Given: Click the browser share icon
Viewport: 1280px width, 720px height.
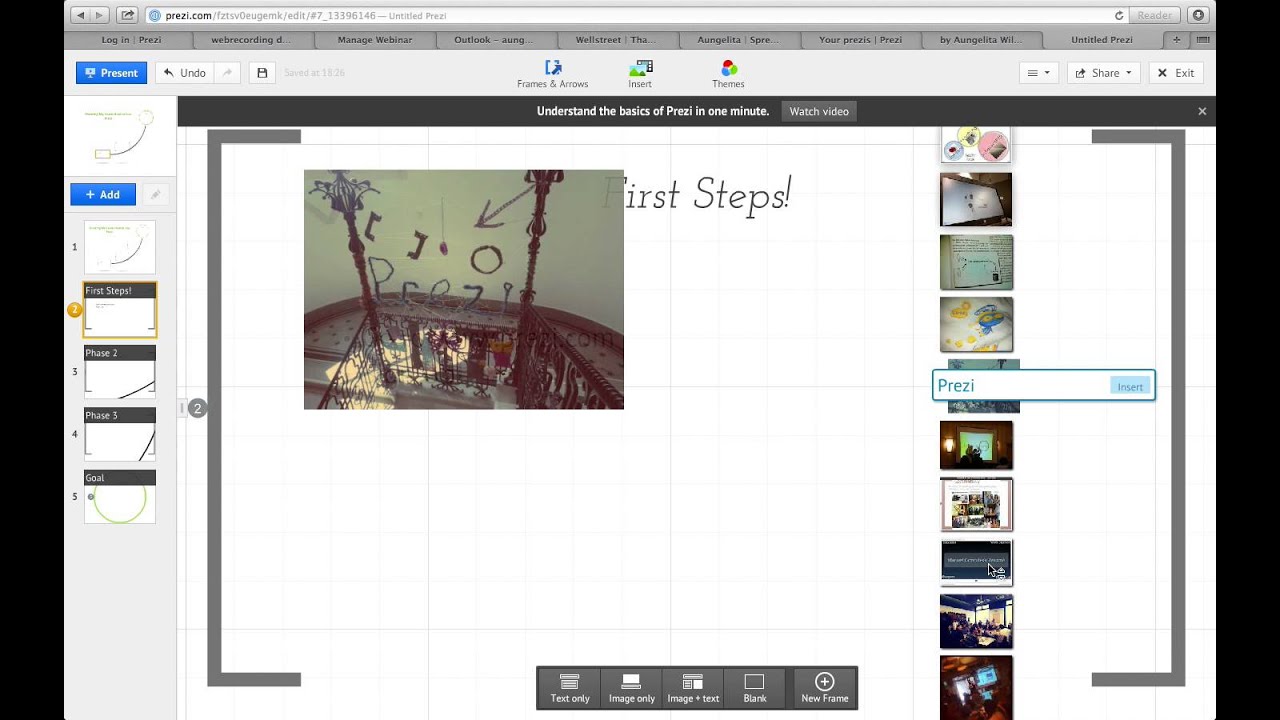Looking at the screenshot, I should [x=128, y=15].
